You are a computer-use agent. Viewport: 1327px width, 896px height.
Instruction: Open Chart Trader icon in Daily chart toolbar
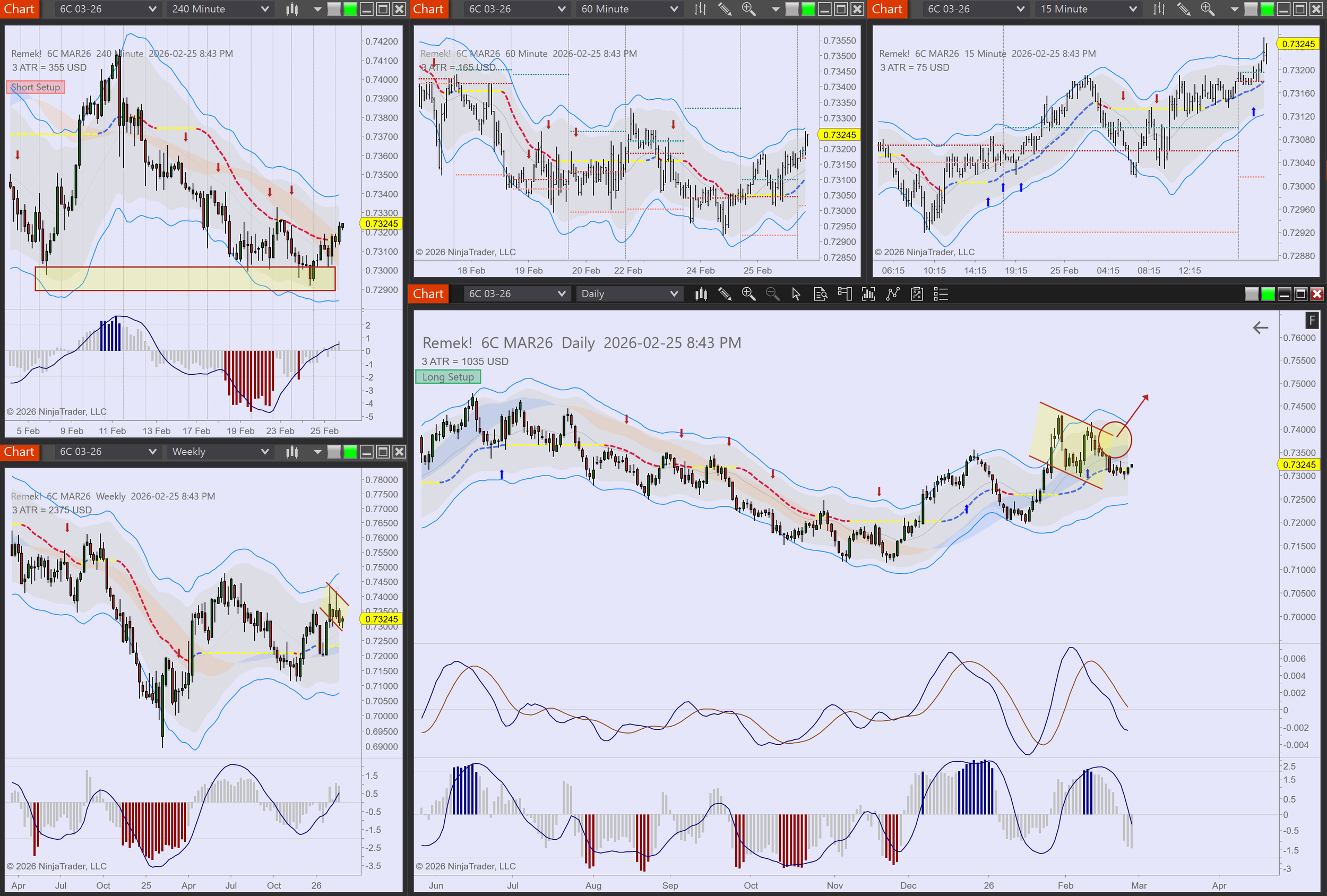pyautogui.click(x=844, y=294)
